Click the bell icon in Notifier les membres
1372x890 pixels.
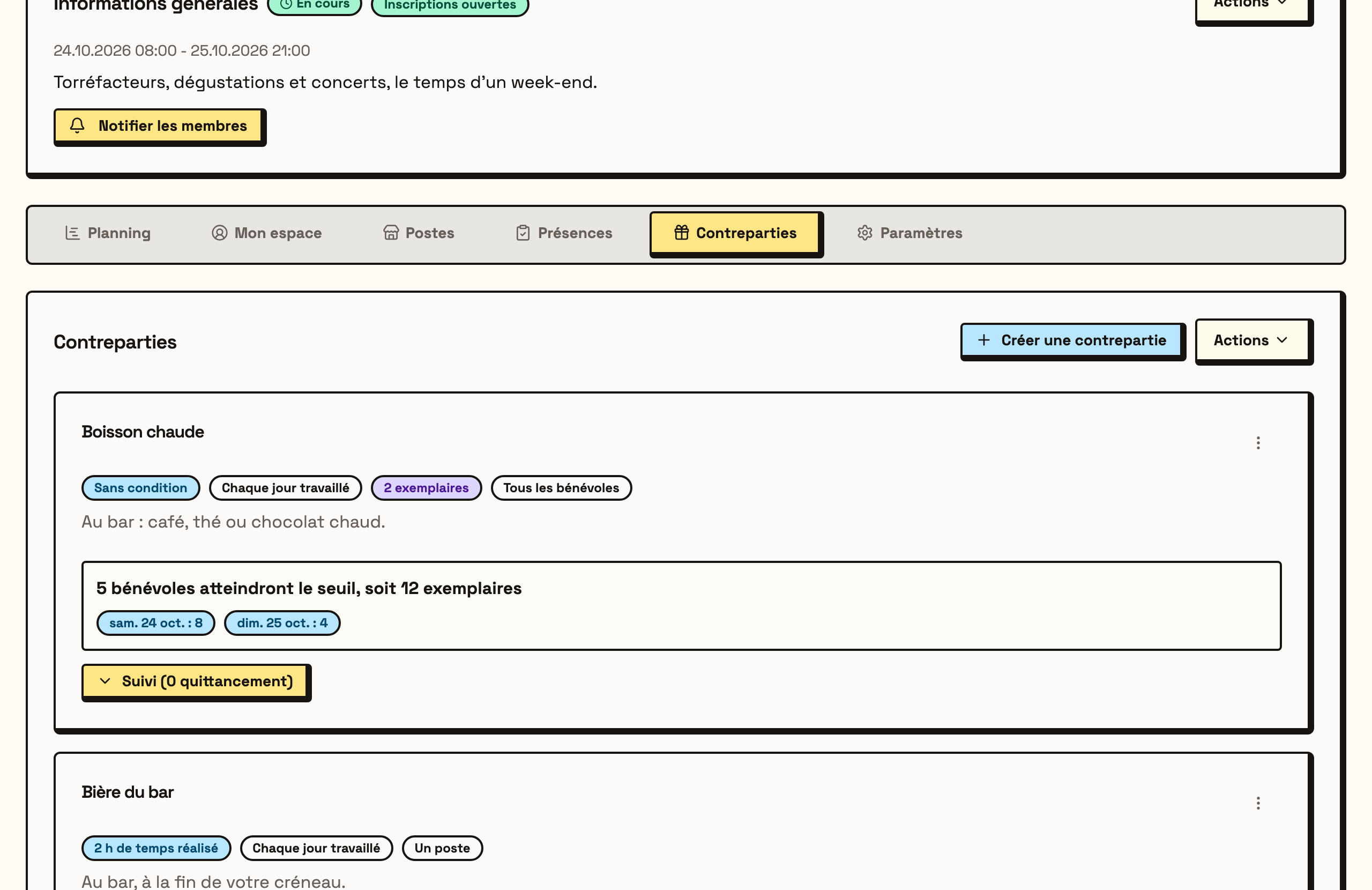click(77, 125)
